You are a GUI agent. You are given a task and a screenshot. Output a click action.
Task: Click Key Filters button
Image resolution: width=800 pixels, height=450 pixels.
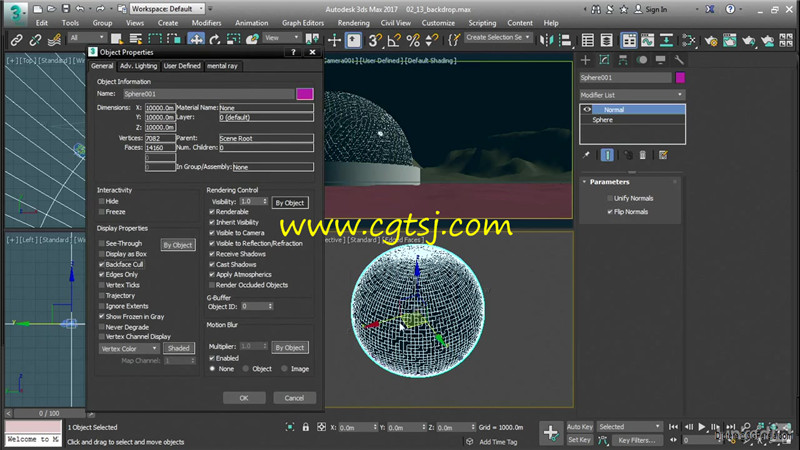[637, 440]
